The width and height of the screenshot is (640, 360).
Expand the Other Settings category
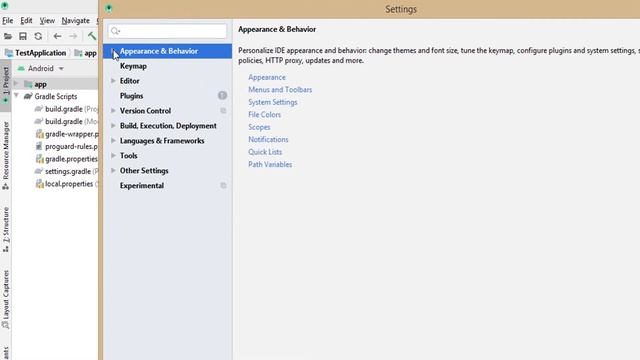coord(113,171)
